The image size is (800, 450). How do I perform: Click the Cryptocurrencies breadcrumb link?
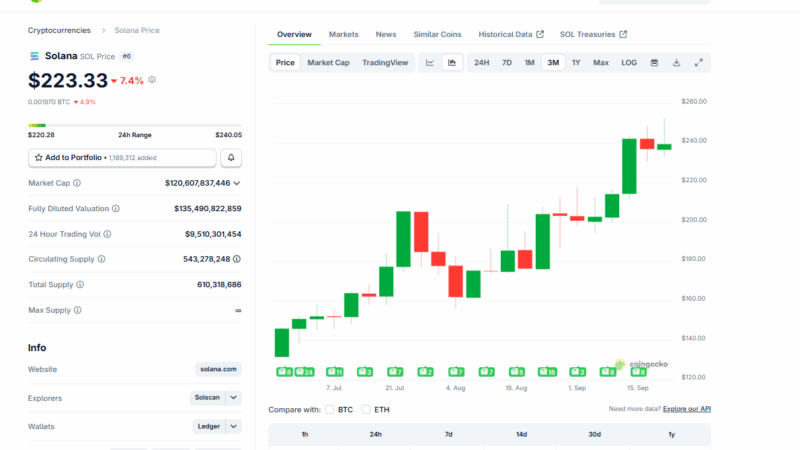click(x=59, y=30)
